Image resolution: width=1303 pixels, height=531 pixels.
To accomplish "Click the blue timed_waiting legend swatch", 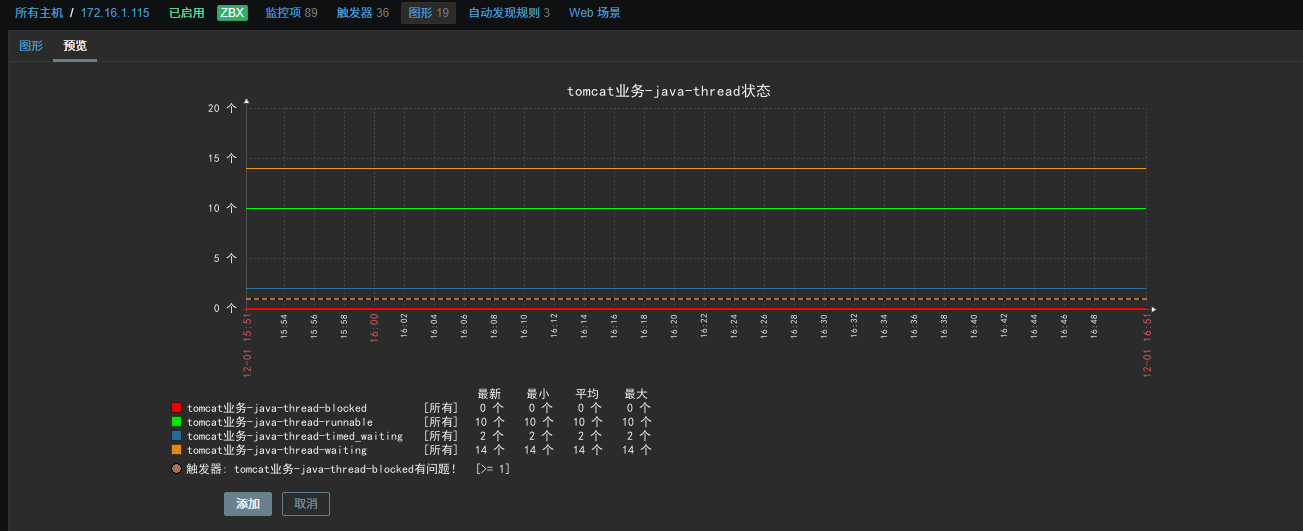I will (x=177, y=436).
